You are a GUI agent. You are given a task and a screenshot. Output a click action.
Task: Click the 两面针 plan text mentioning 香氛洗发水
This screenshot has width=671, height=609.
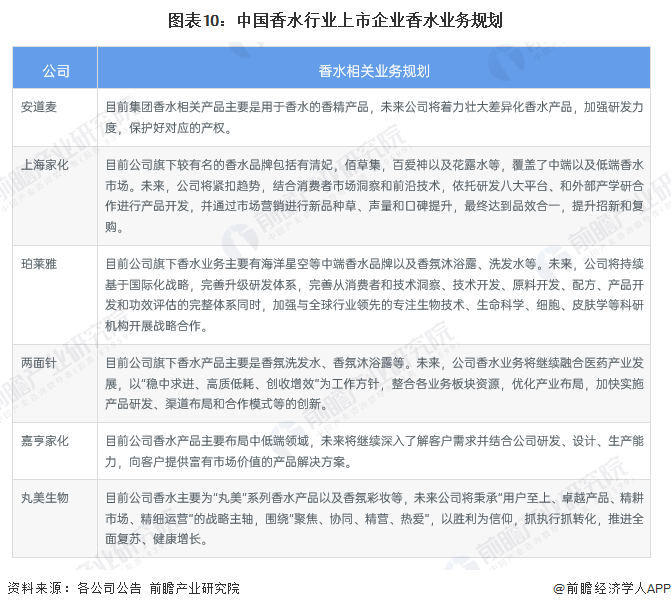point(374,383)
